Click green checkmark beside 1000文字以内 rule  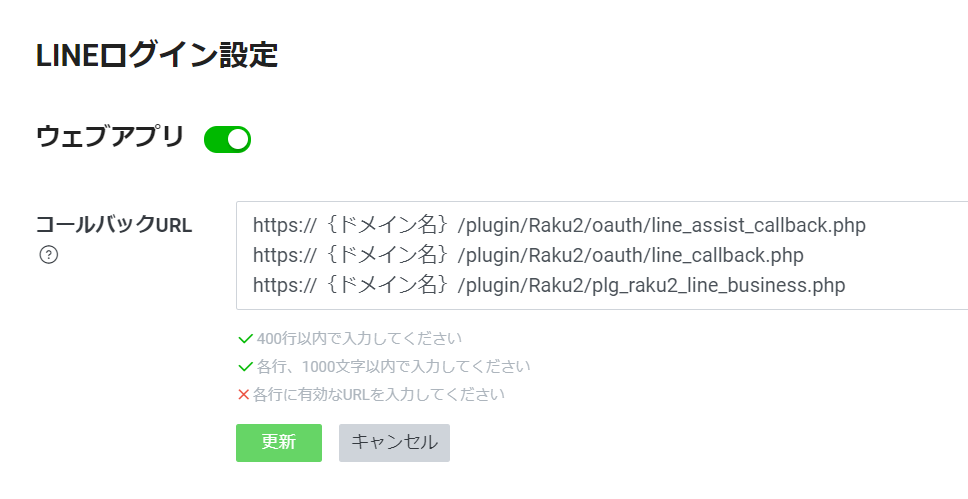[x=245, y=366]
